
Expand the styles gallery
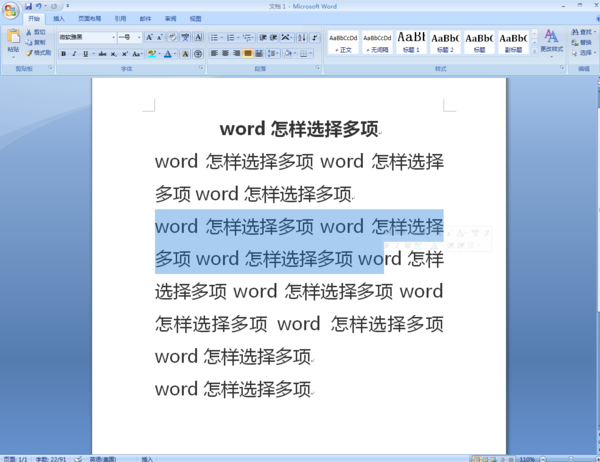coord(535,51)
